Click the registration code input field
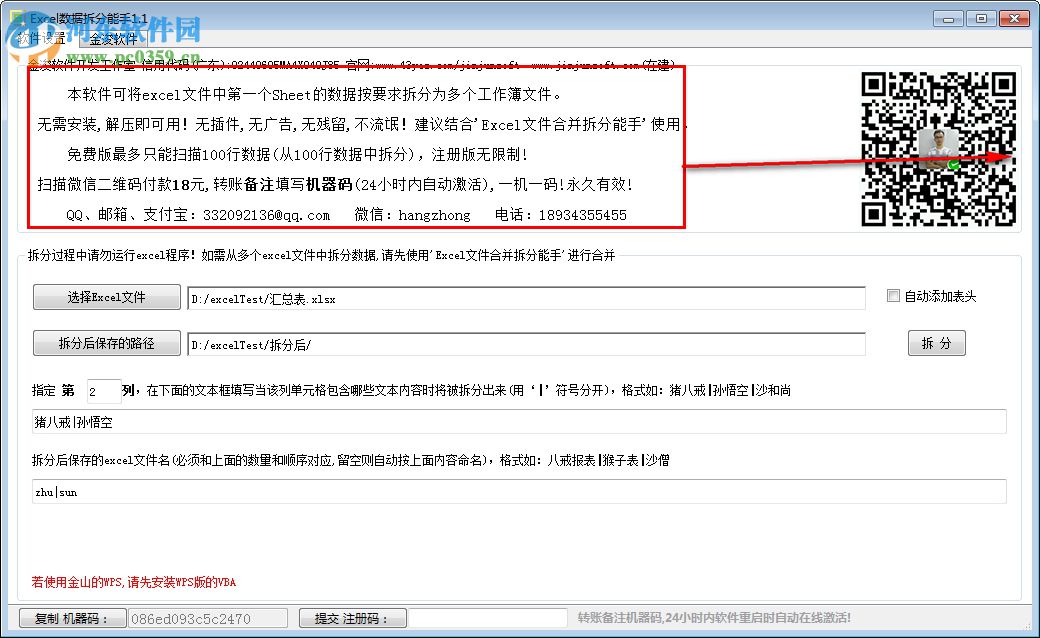 point(489,618)
